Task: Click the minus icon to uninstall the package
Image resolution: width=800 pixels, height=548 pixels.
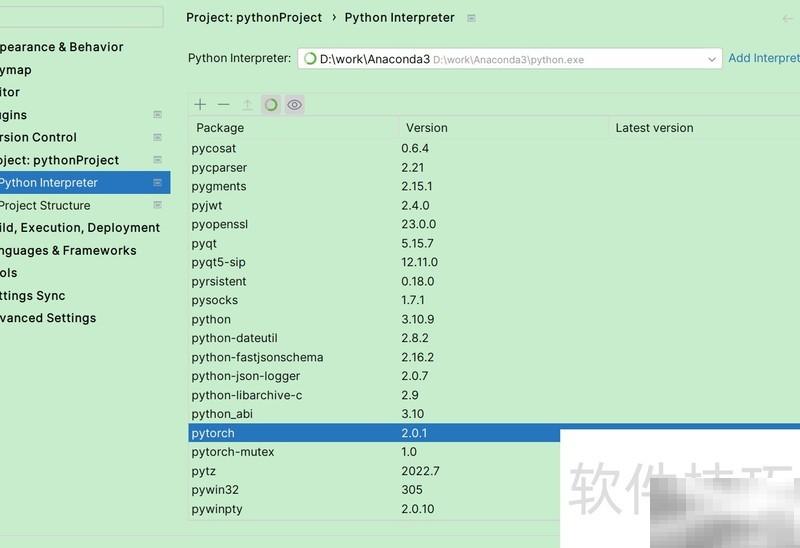Action: pos(223,105)
